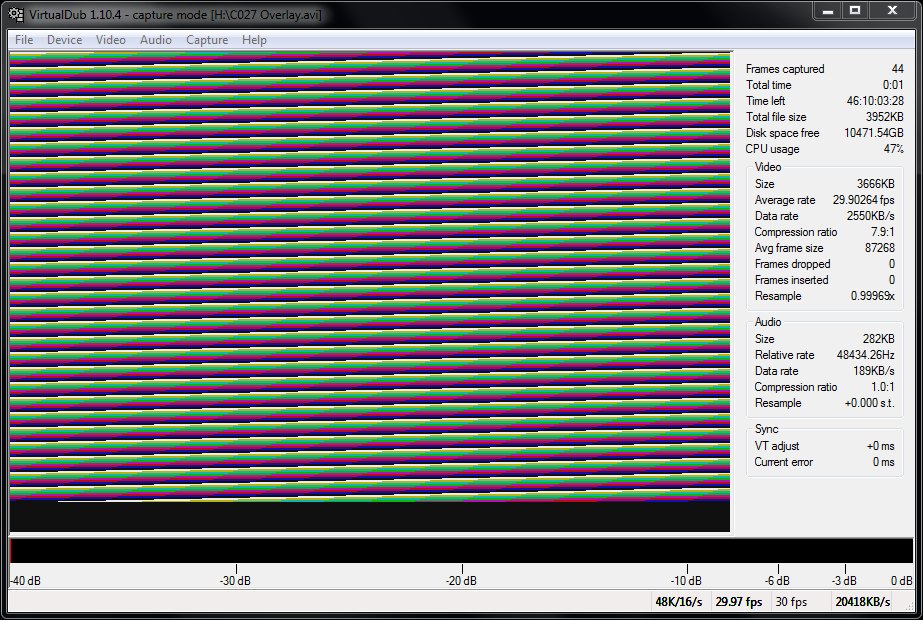Click the Current error value 0 ms

(x=883, y=462)
